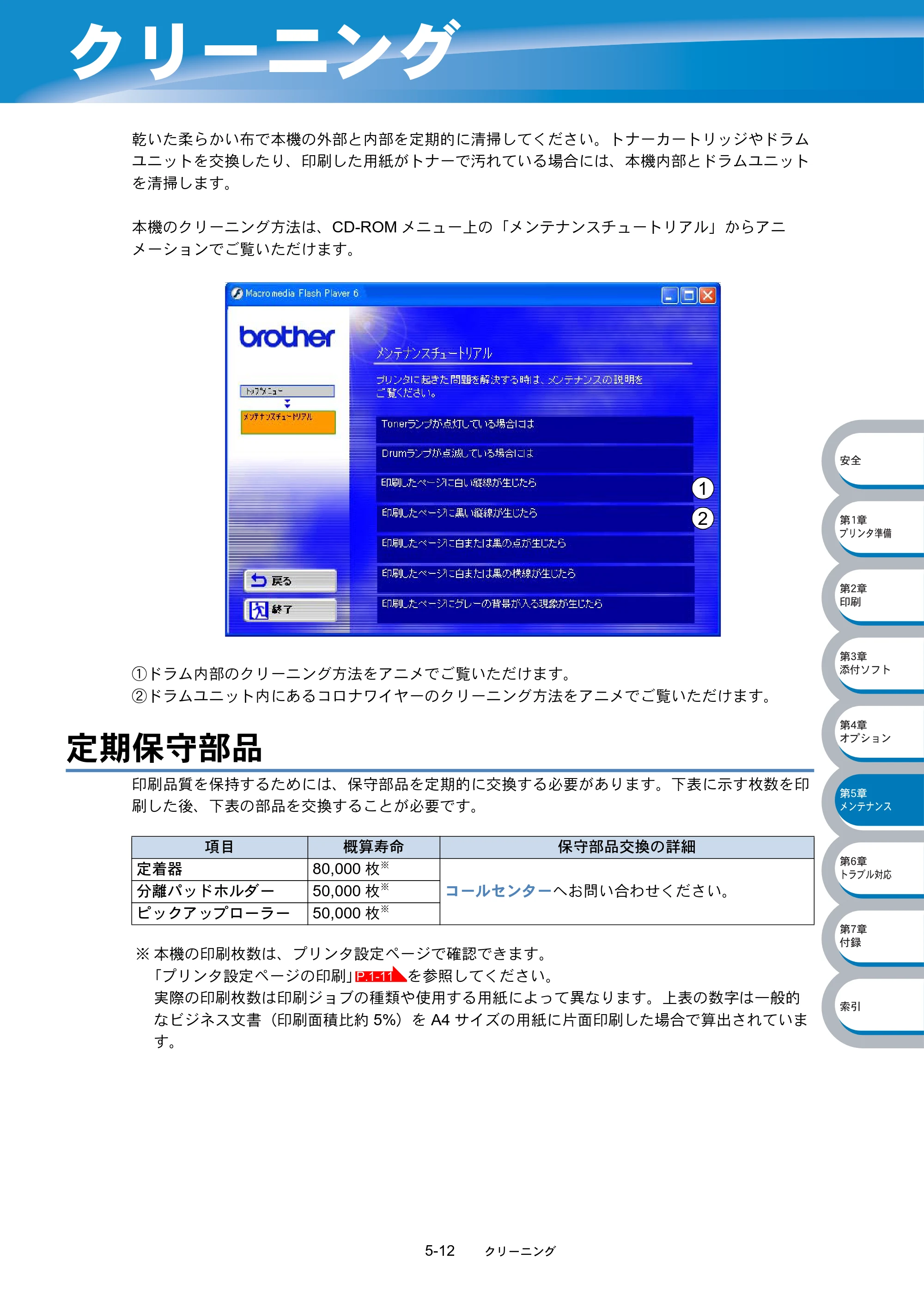Image resolution: width=924 pixels, height=1308 pixels.
Task: Click the brother logo
Action: pyautogui.click(x=286, y=337)
